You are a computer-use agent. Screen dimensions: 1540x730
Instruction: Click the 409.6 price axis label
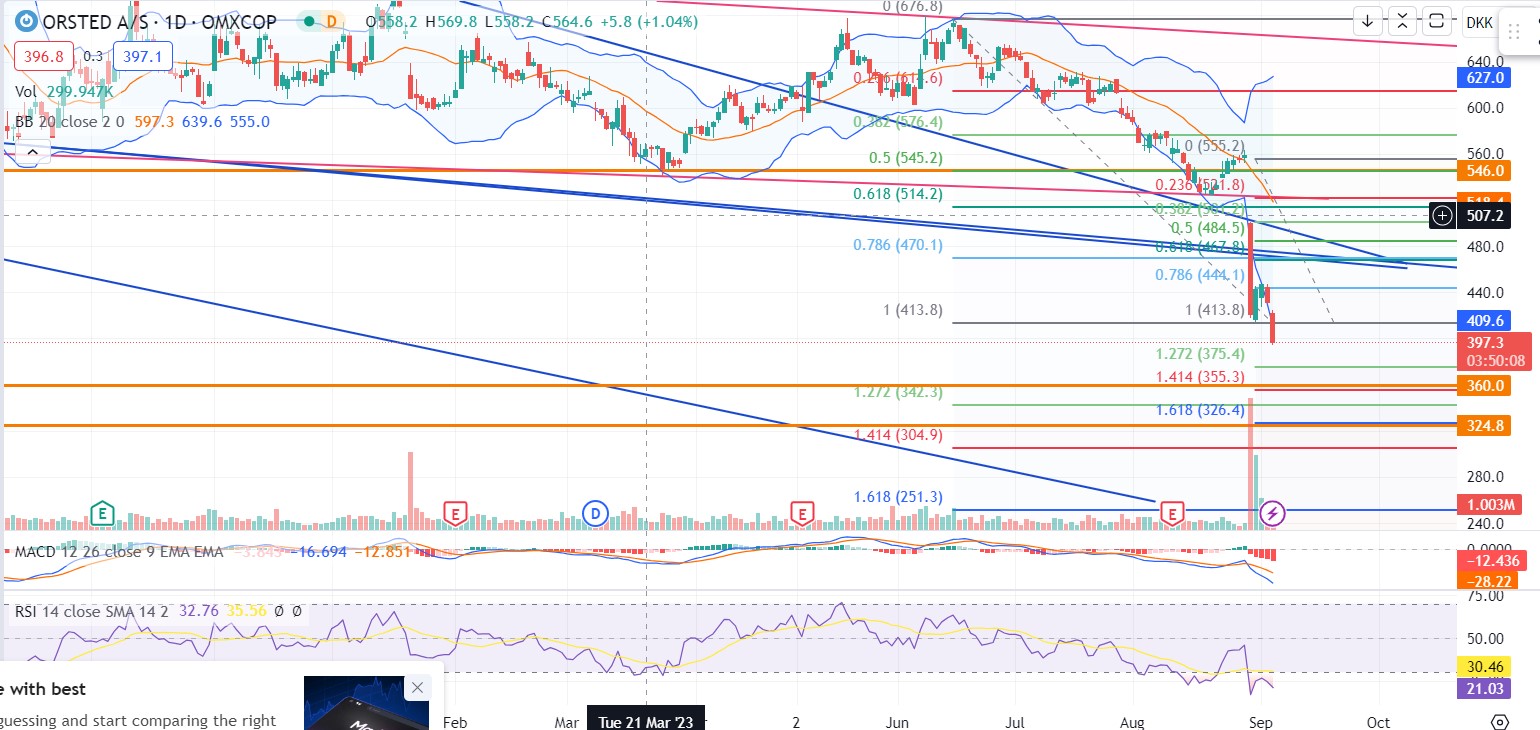click(1485, 321)
